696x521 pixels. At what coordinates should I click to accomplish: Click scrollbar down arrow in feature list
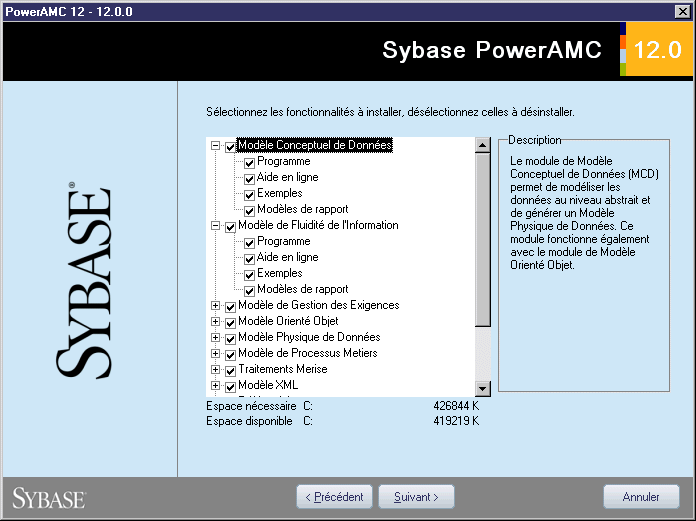point(482,389)
